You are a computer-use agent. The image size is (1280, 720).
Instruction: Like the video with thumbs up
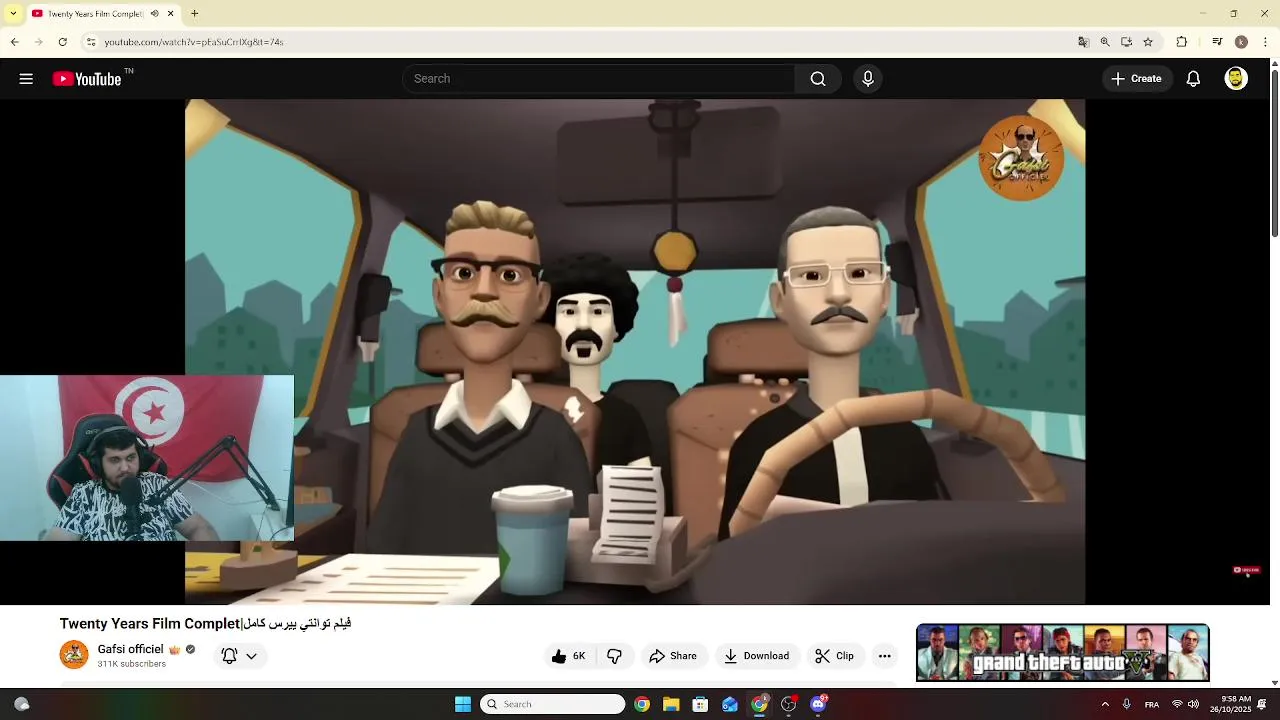pos(569,656)
